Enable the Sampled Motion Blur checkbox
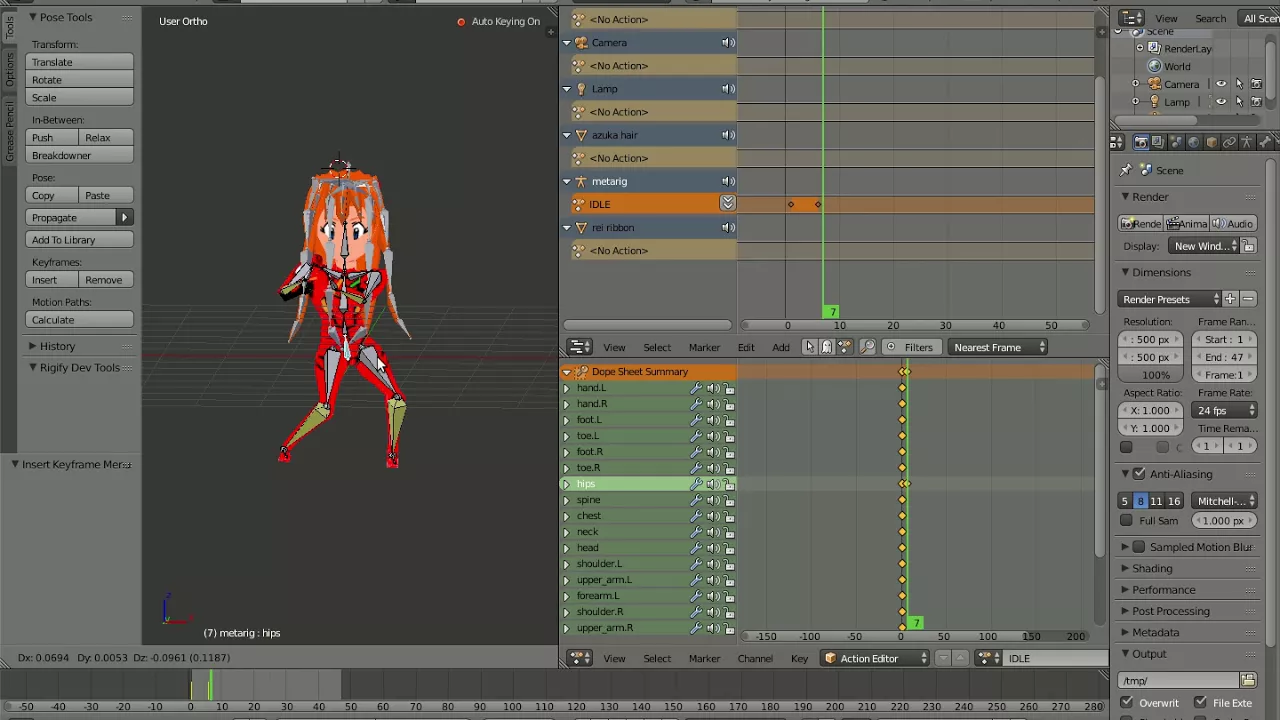 pyautogui.click(x=1139, y=547)
